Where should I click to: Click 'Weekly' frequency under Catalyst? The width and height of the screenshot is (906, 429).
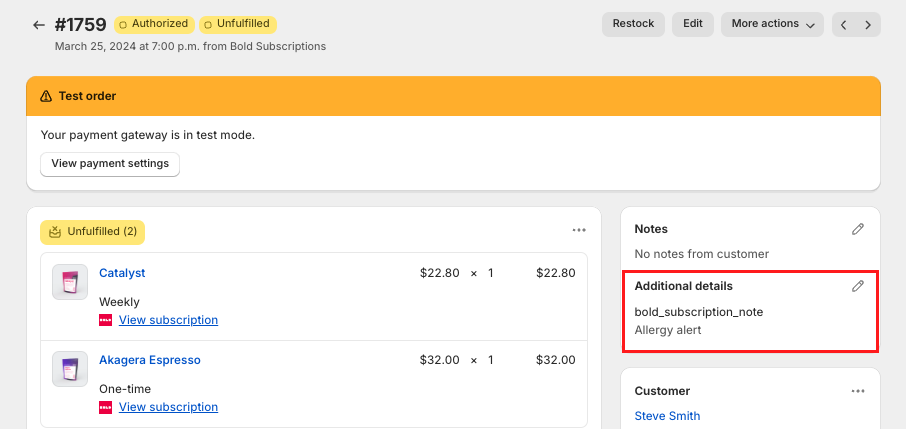pyautogui.click(x=119, y=302)
